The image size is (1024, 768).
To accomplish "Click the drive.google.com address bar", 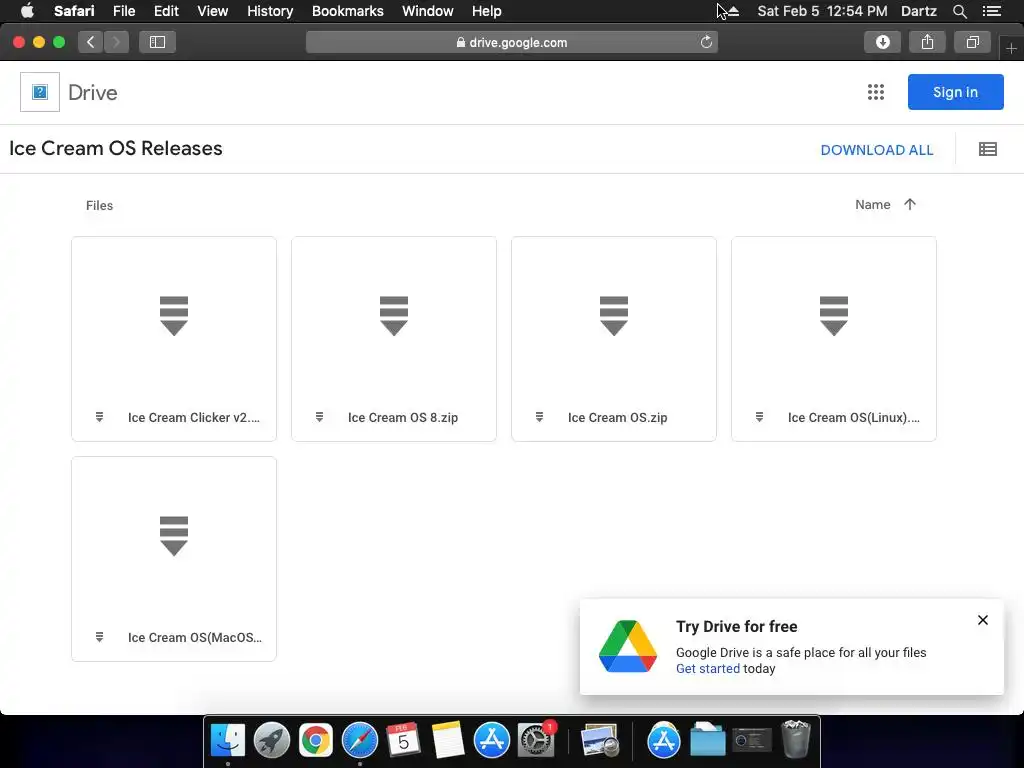I will [512, 42].
